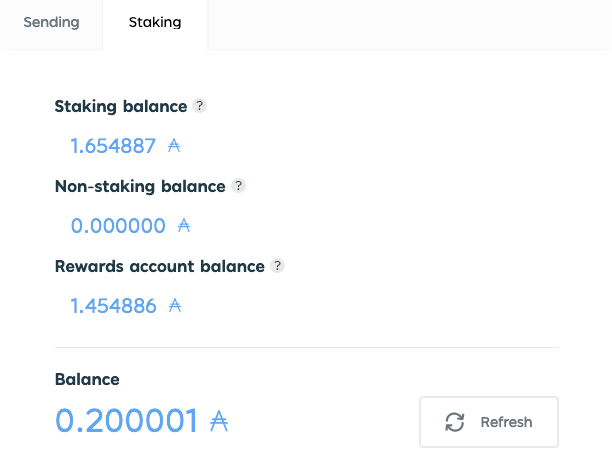Click the Balance heading label

pos(87,379)
